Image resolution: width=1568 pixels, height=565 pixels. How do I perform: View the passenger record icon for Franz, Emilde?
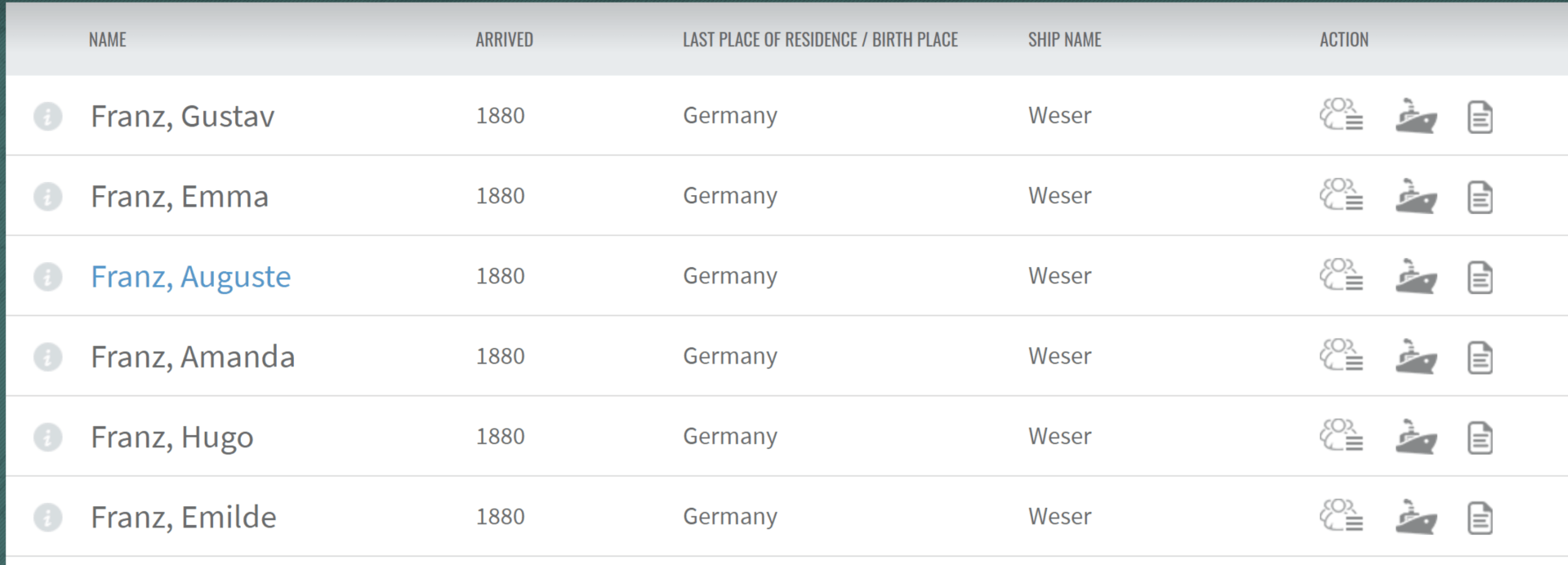click(1341, 515)
